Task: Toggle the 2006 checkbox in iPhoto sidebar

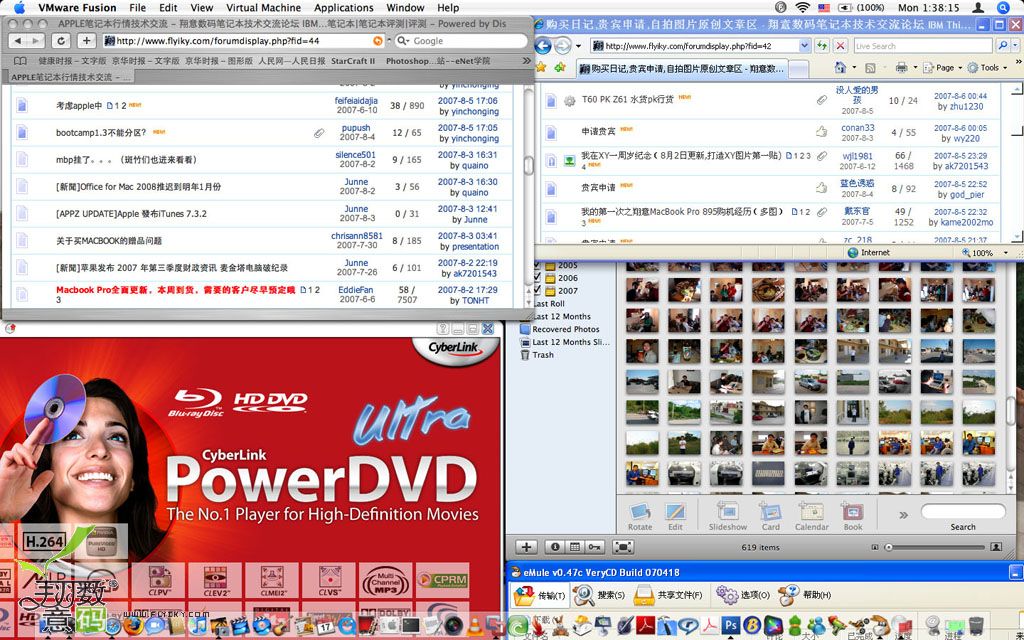Action: coord(537,278)
